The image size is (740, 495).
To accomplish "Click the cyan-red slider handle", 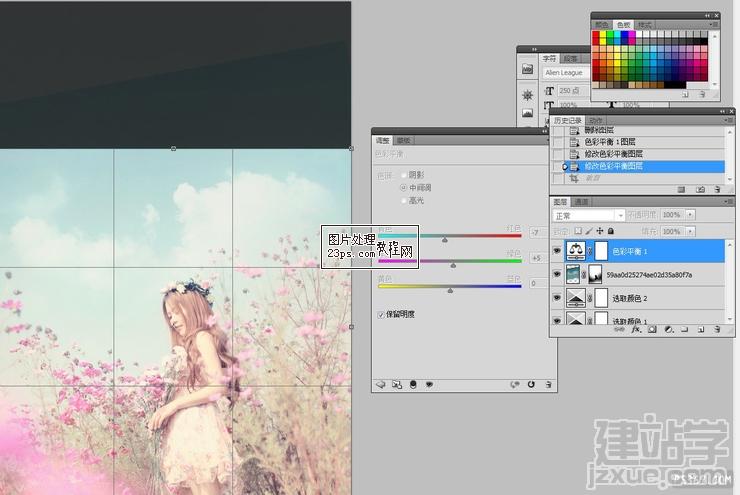I will tap(445, 240).
